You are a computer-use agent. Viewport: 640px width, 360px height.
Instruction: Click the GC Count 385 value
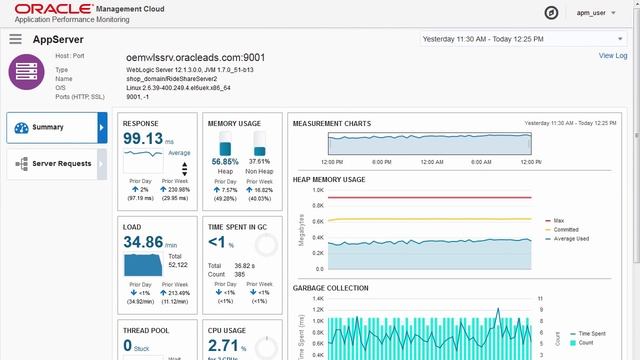click(240, 274)
